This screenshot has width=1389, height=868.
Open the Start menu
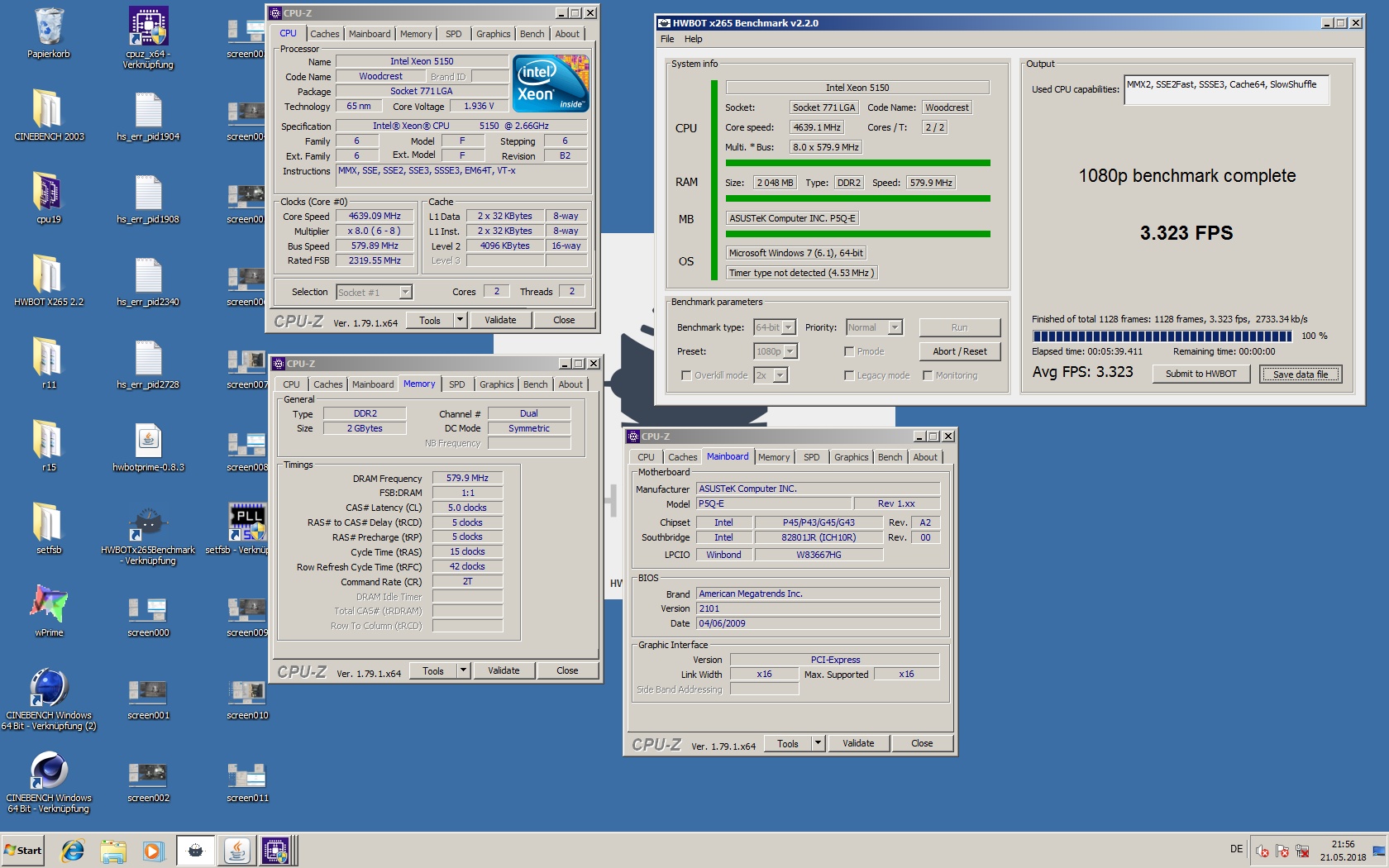tap(23, 851)
